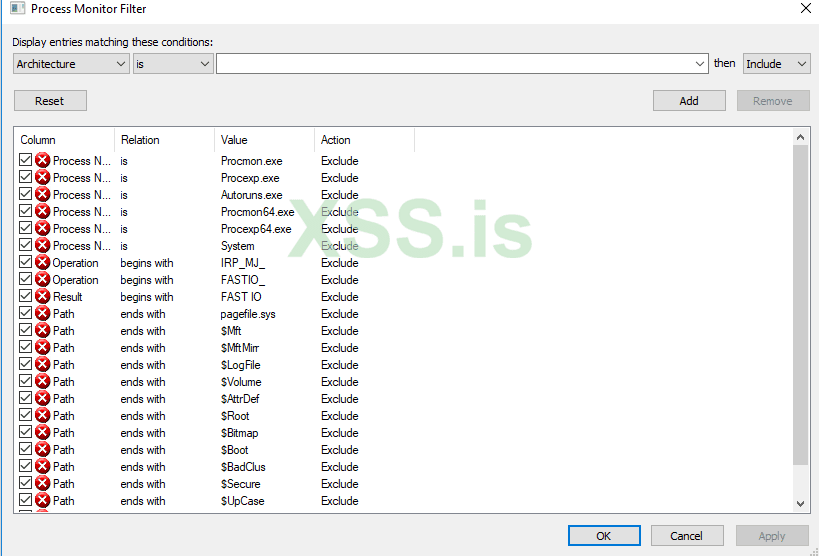Screen dimensions: 819x556
Task: Click the red exclude icon for Autoruns.exe
Action: [42, 194]
